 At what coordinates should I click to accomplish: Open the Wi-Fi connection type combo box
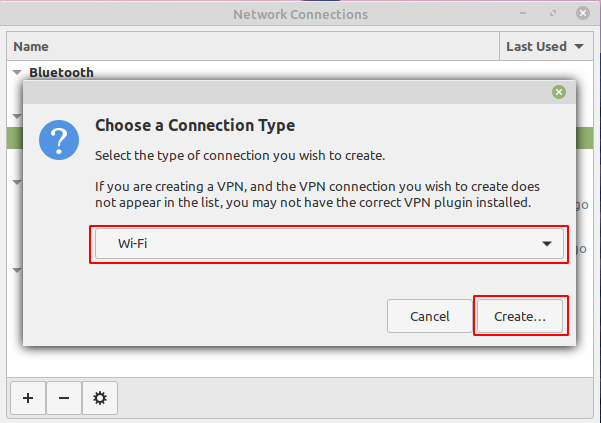(328, 244)
